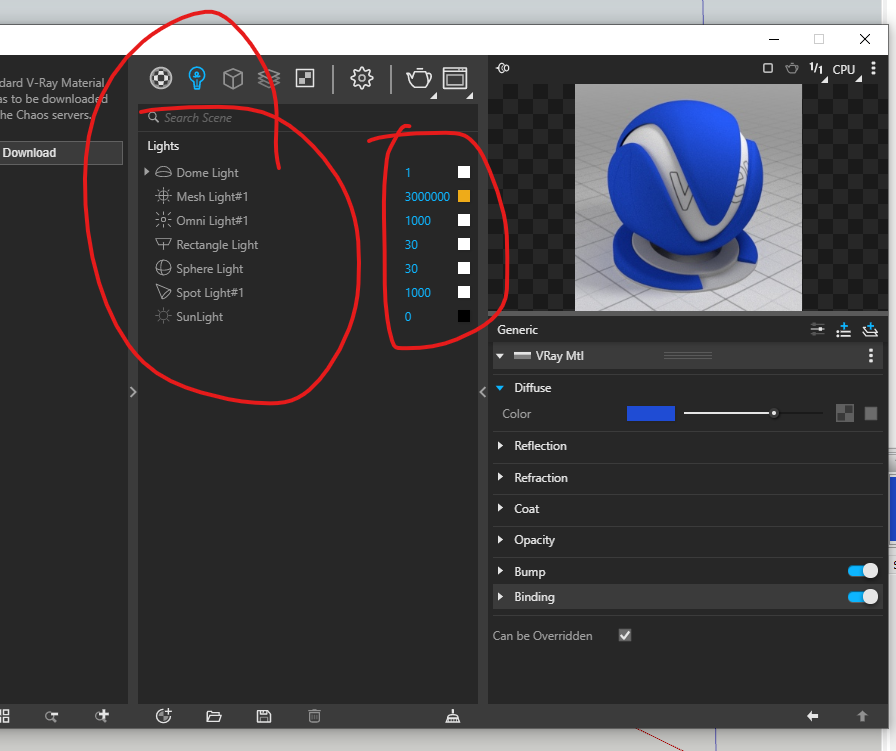Click the Dome Light white color swatch

(x=464, y=172)
